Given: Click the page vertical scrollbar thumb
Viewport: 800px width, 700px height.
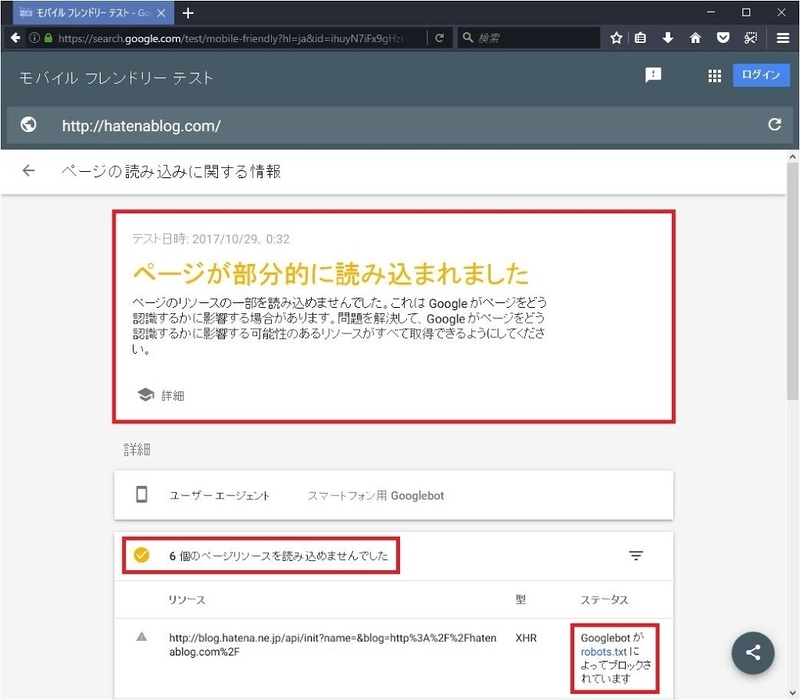Looking at the screenshot, I should [792, 281].
